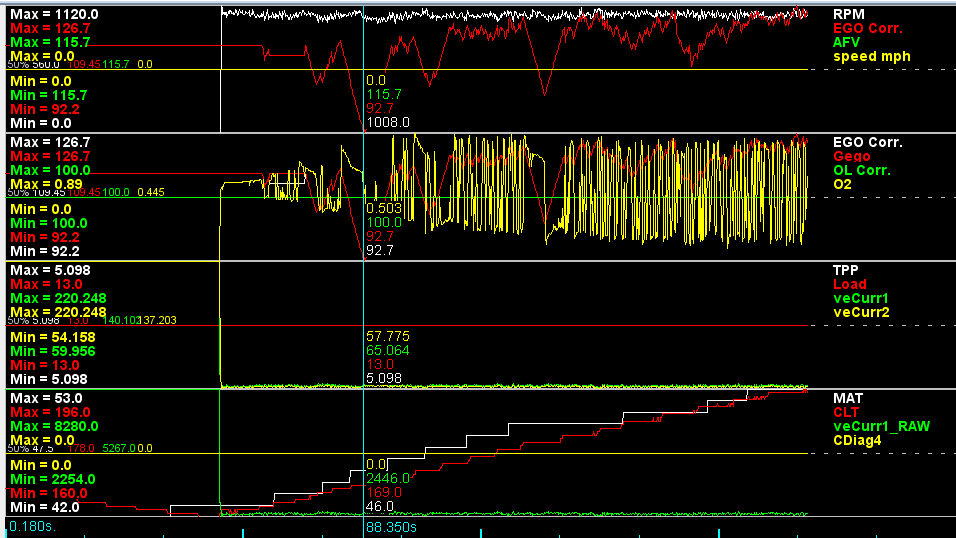The image size is (956, 538).
Task: Select the yellow veCurr2 legend label
Action: (862, 312)
